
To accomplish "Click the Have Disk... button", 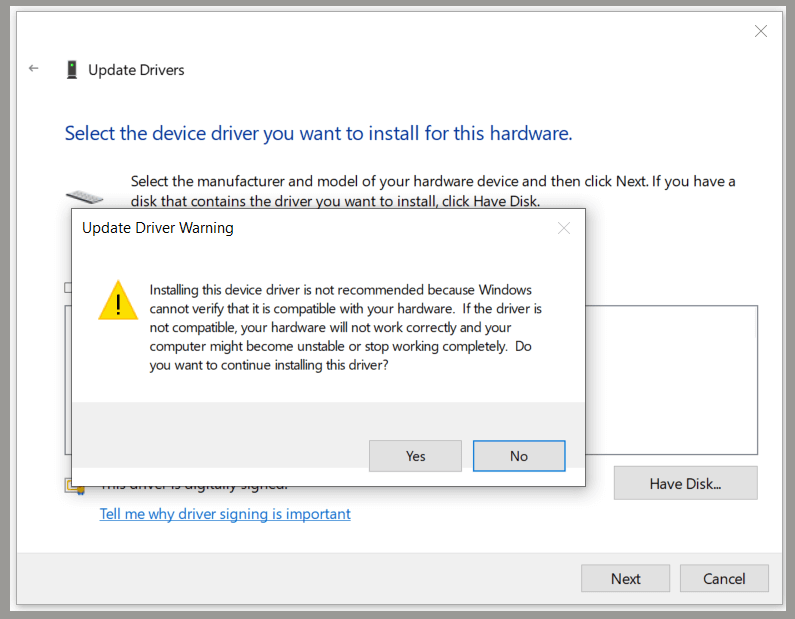I will click(685, 483).
